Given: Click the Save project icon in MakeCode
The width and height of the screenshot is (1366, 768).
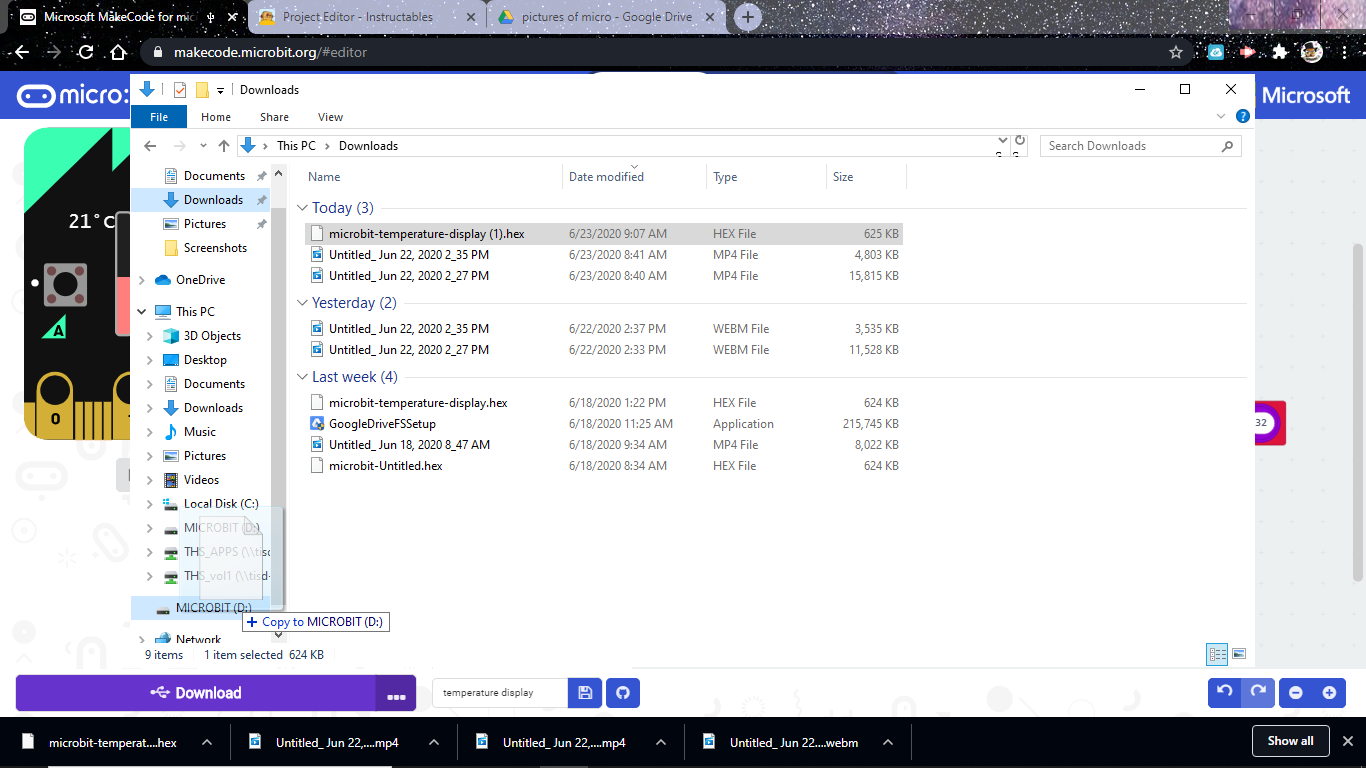Looking at the screenshot, I should tap(584, 692).
